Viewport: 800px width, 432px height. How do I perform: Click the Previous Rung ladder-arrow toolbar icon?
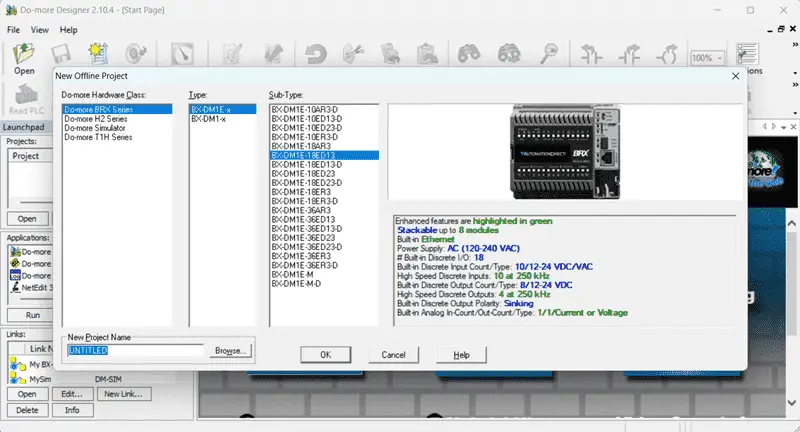pyautogui.click(x=591, y=54)
